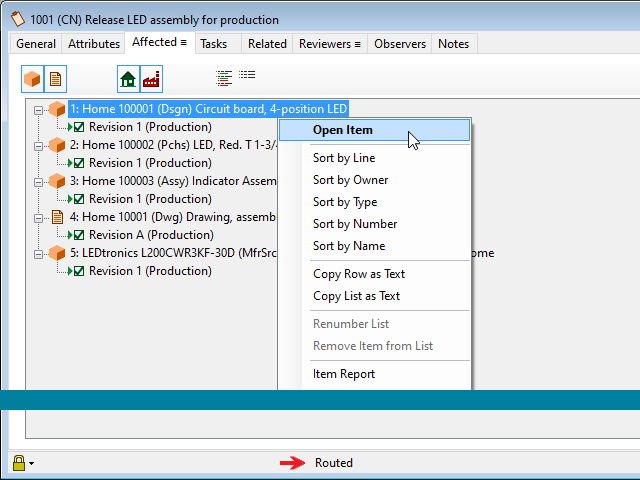
Task: Choose Open Item from context menu
Action: 343,130
